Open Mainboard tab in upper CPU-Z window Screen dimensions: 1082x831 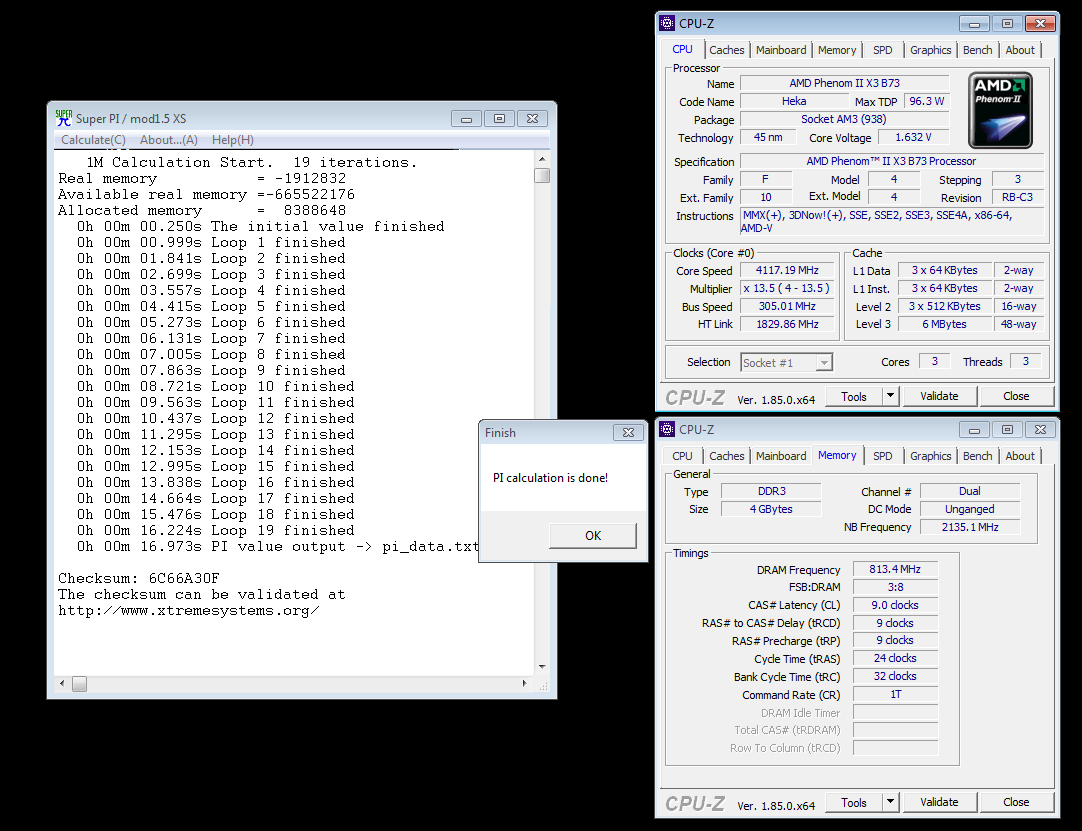coord(781,50)
